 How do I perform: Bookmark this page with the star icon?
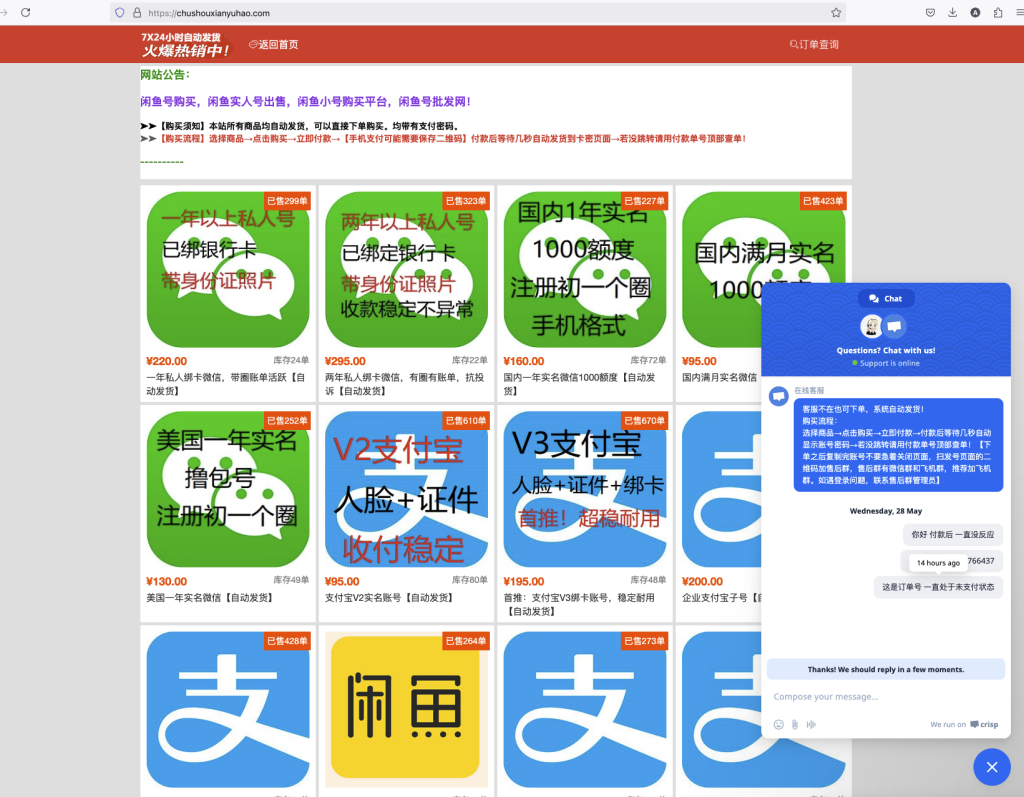pos(836,12)
